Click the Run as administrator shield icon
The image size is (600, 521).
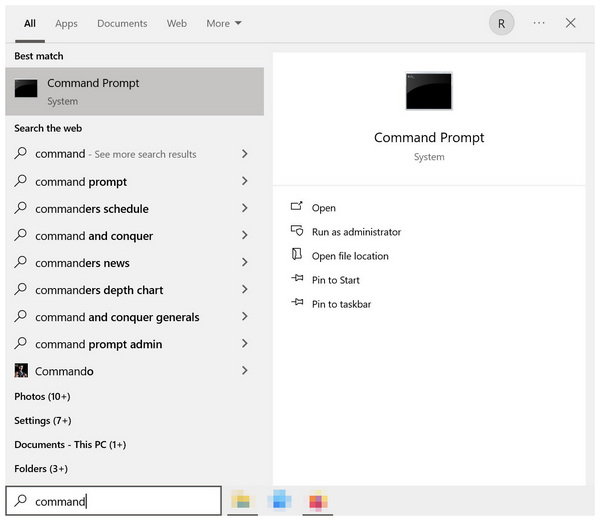coord(296,231)
